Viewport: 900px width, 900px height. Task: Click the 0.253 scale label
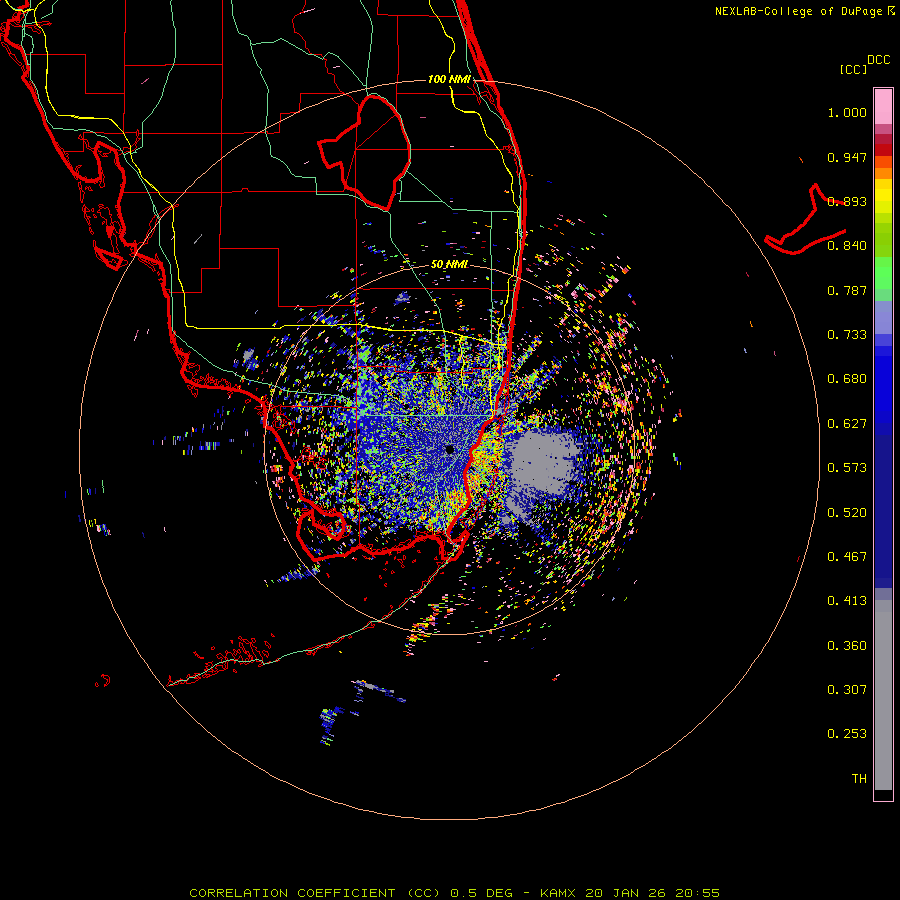tap(847, 734)
